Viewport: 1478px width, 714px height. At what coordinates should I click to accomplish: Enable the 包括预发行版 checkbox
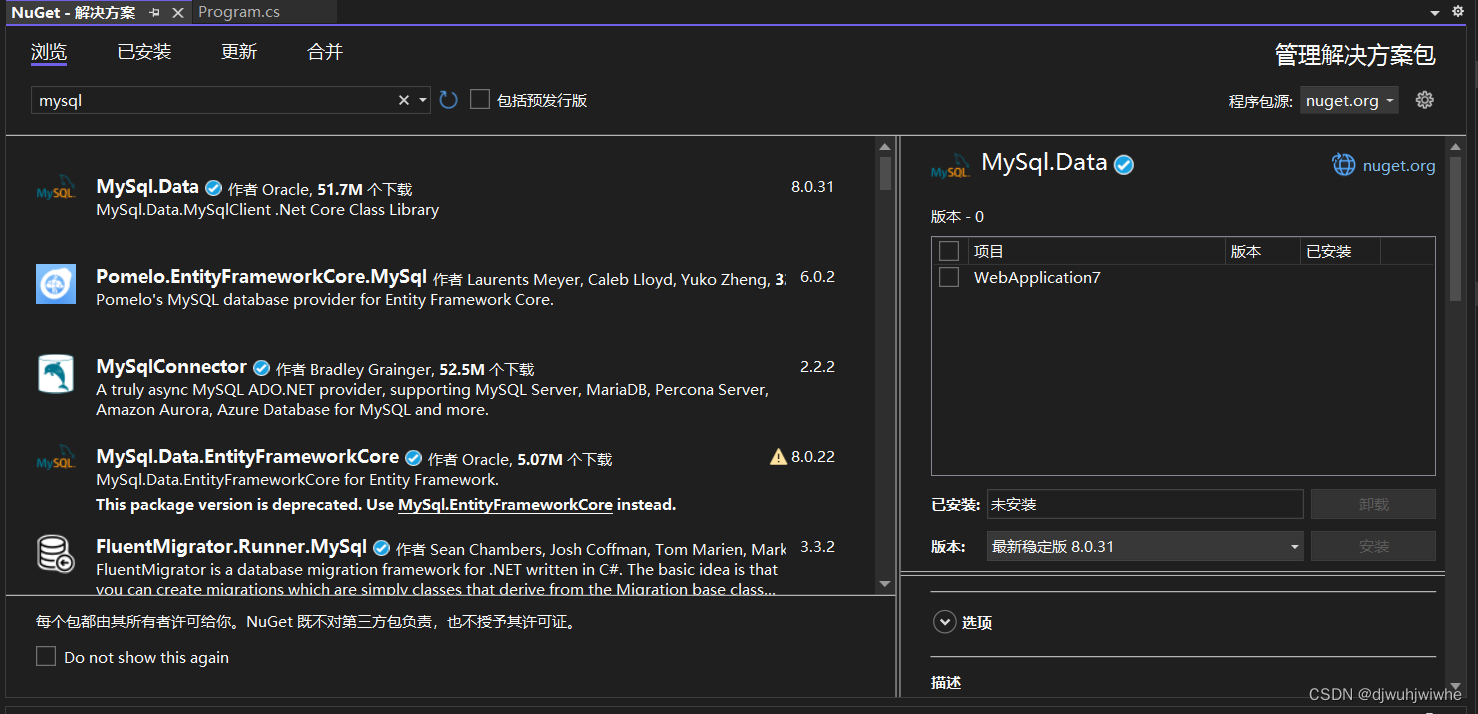point(479,99)
